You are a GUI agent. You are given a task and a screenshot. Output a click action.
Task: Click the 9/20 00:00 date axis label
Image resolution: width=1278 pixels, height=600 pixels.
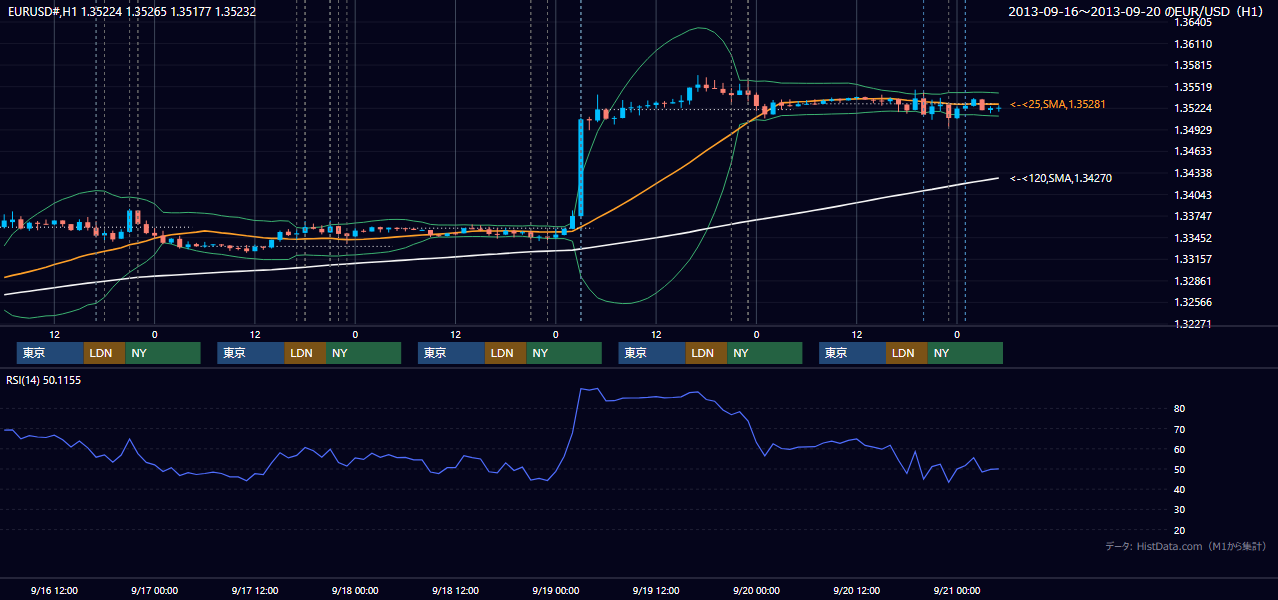[x=756, y=591]
